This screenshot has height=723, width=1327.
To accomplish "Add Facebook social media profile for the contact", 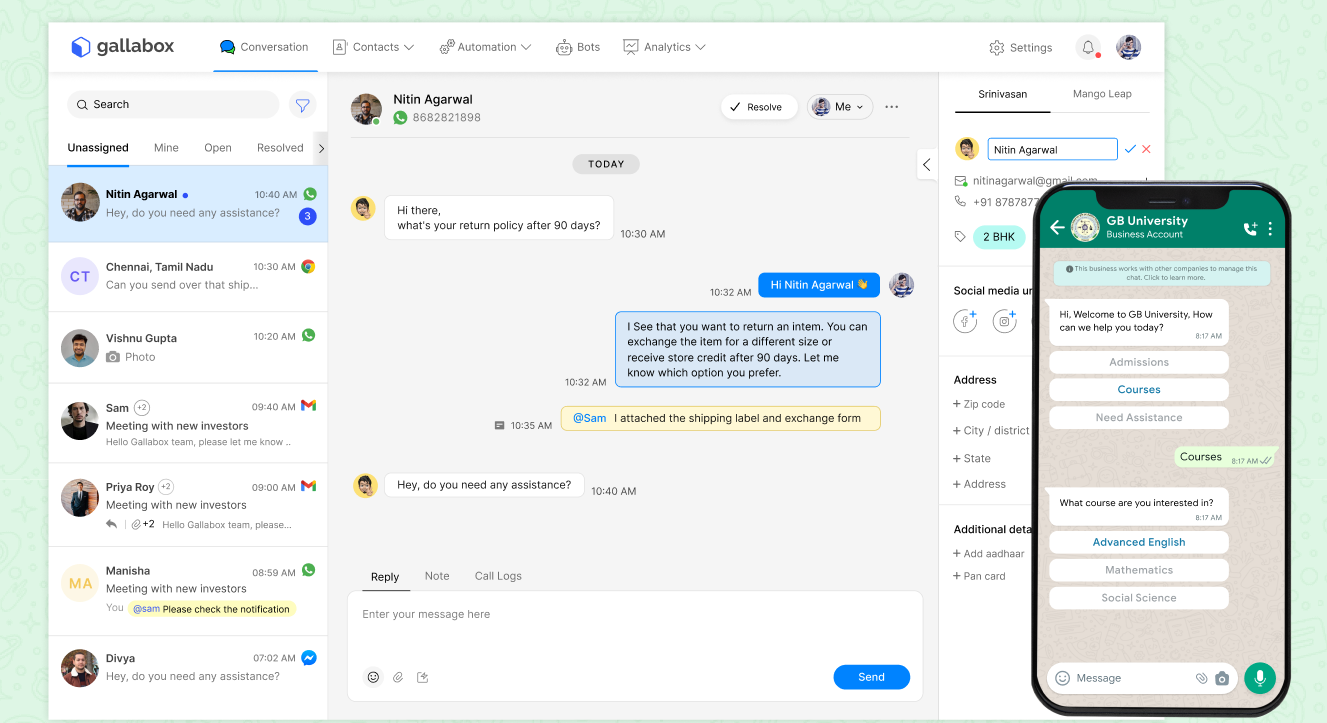I will coord(964,320).
